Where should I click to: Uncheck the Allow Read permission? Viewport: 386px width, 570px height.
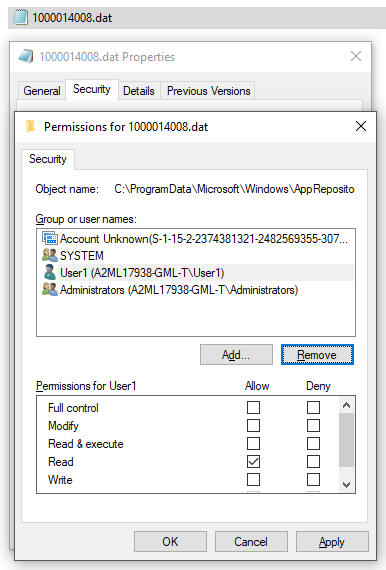tap(253, 462)
